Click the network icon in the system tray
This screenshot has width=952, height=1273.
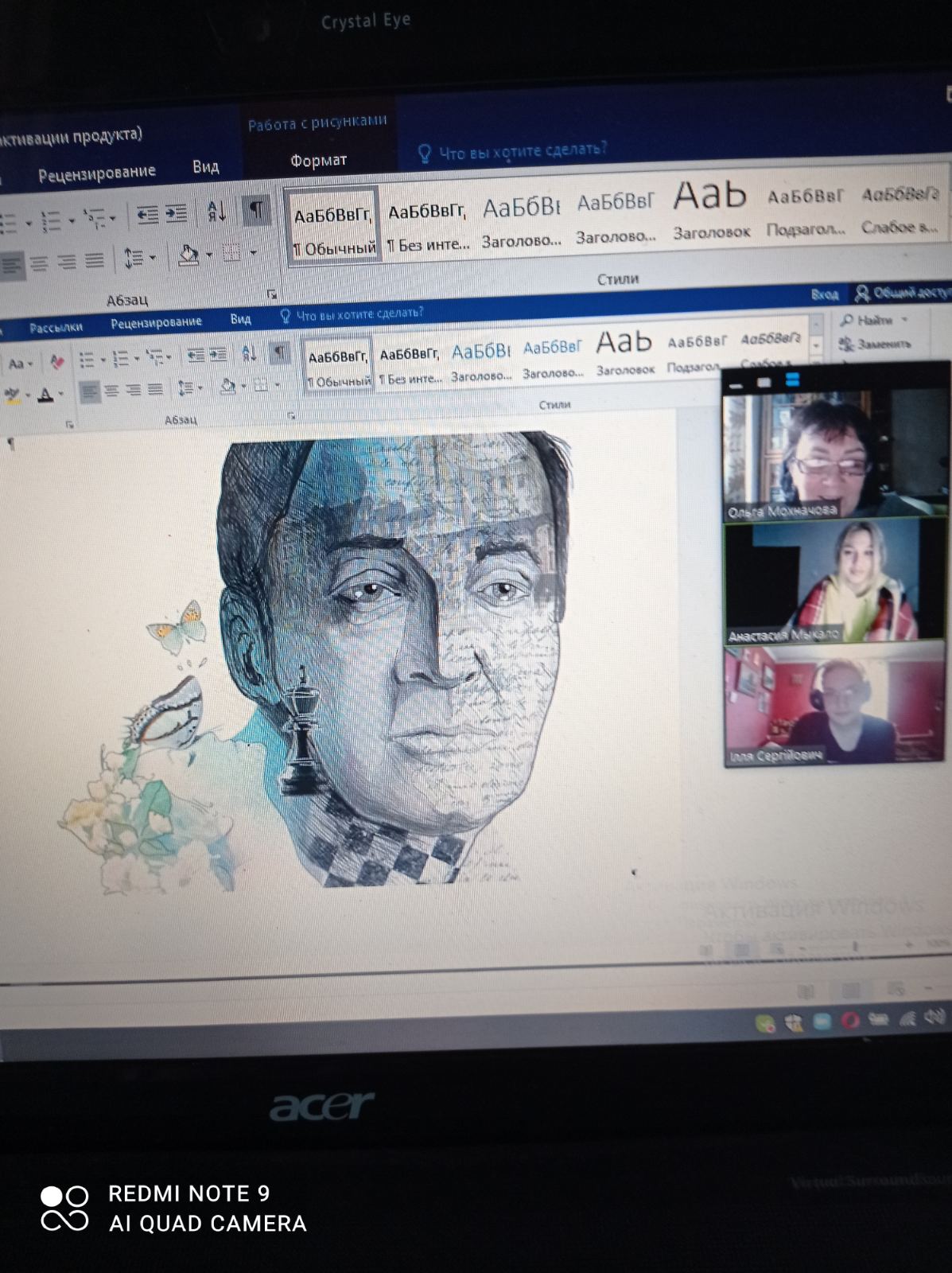click(907, 1018)
